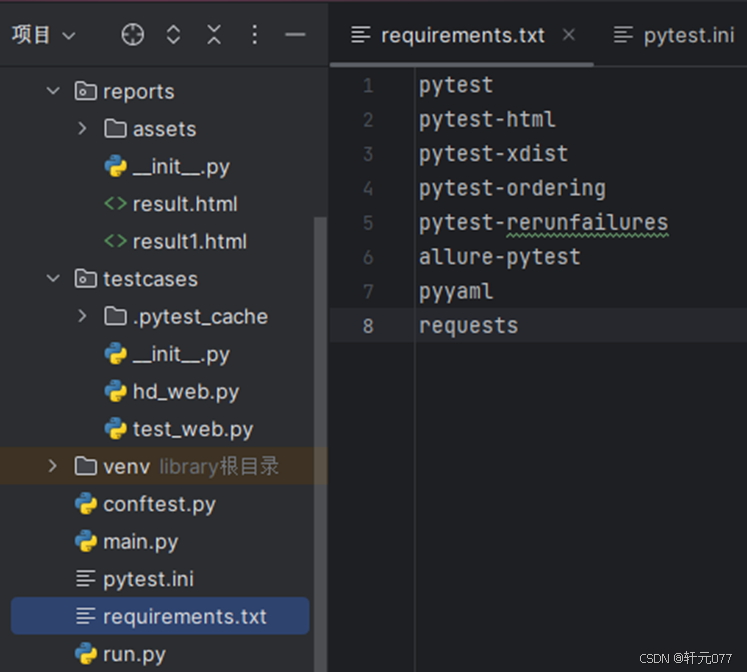This screenshot has width=747, height=672.
Task: Click the Python icon of hd_web.py
Action: (115, 391)
